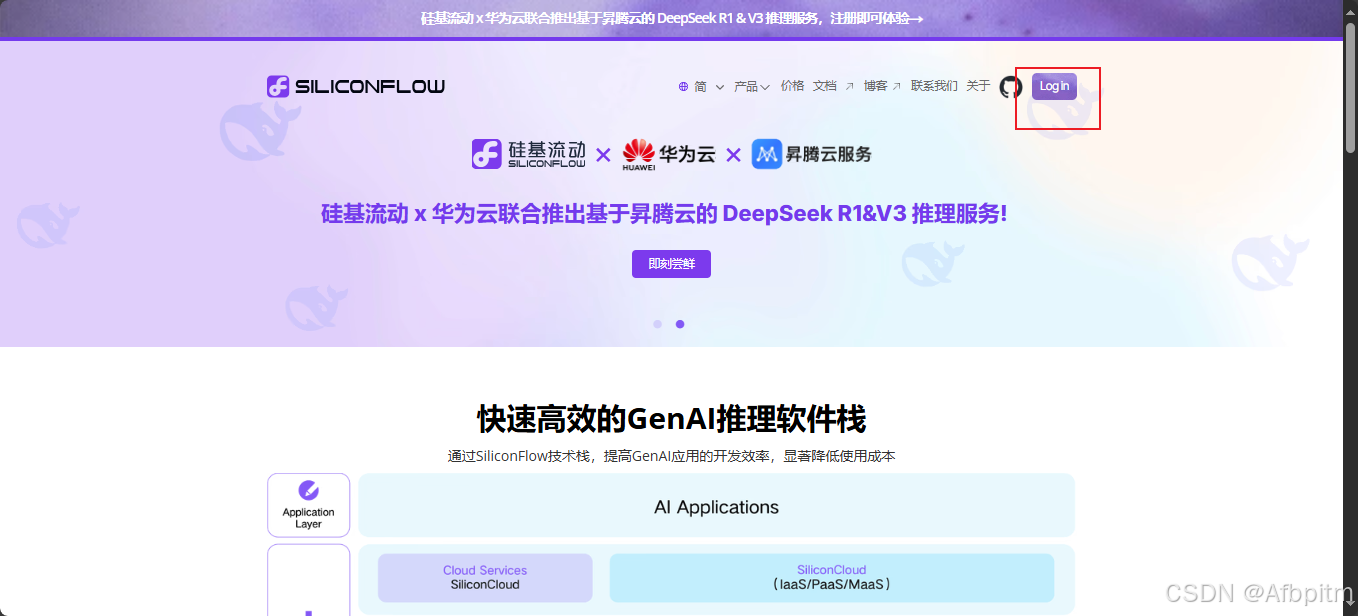Click the SiliconFlow logo in the header

coord(356,87)
